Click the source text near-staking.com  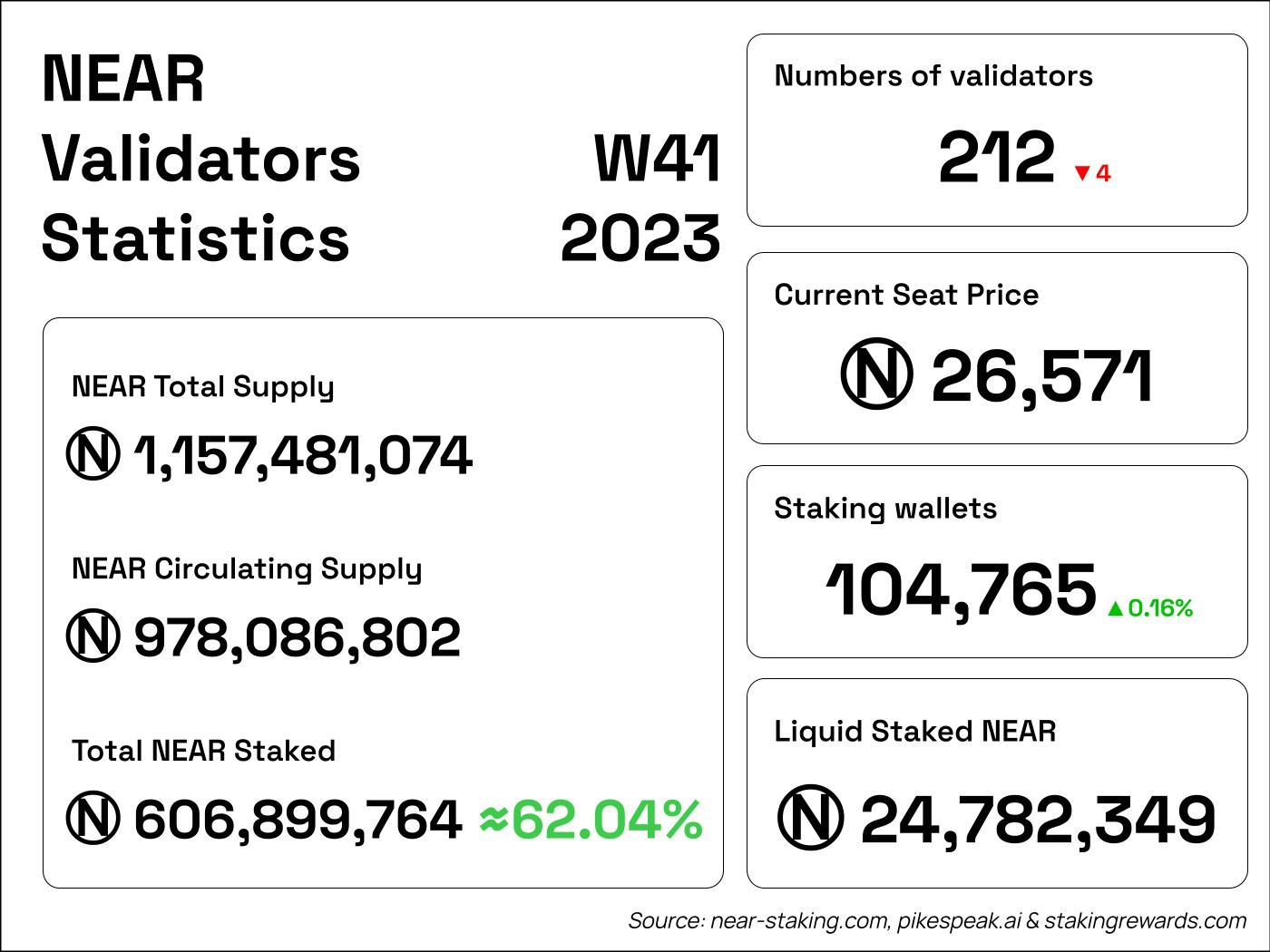pyautogui.click(x=798, y=921)
